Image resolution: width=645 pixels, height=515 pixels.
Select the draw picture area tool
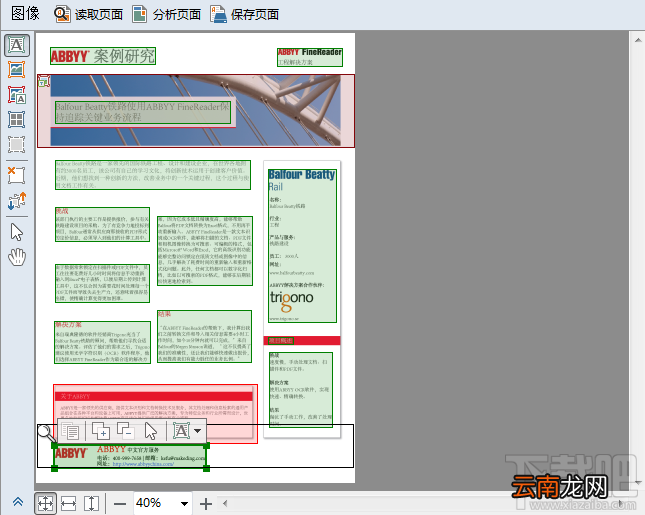[17, 70]
